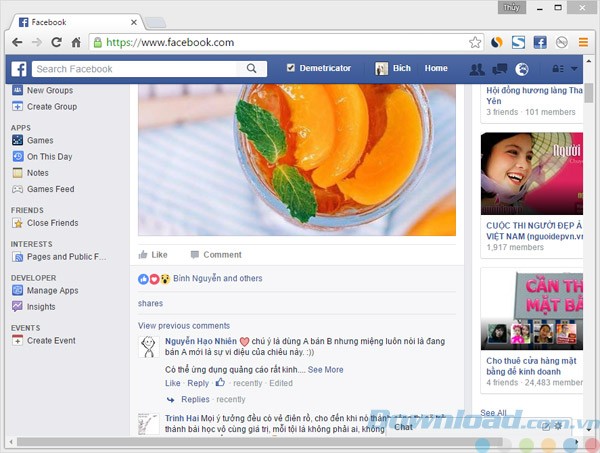The height and width of the screenshot is (453, 600).
Task: Click the orange flame extension icon
Action: [497, 42]
